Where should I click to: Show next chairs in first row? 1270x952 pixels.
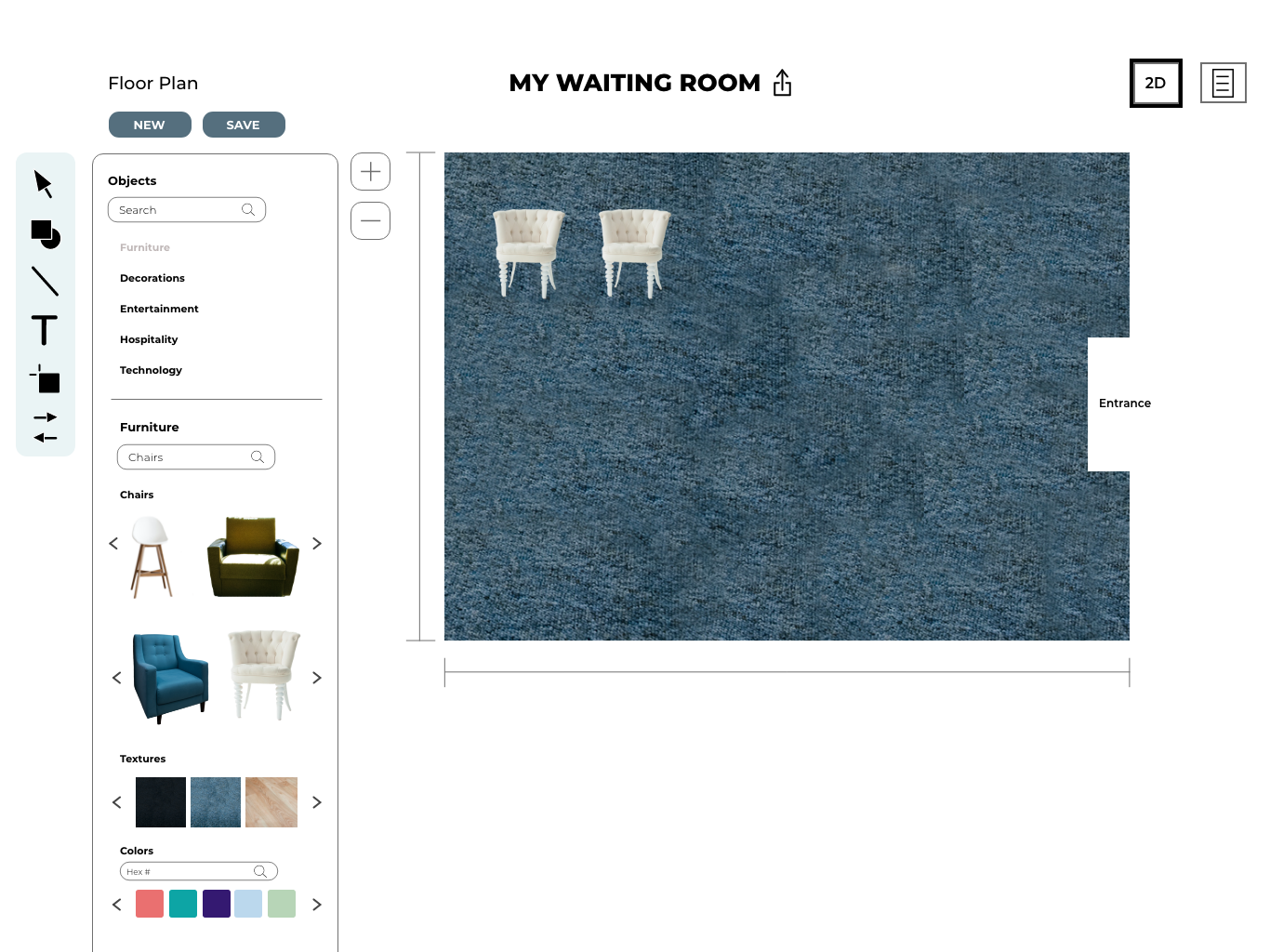(x=317, y=544)
